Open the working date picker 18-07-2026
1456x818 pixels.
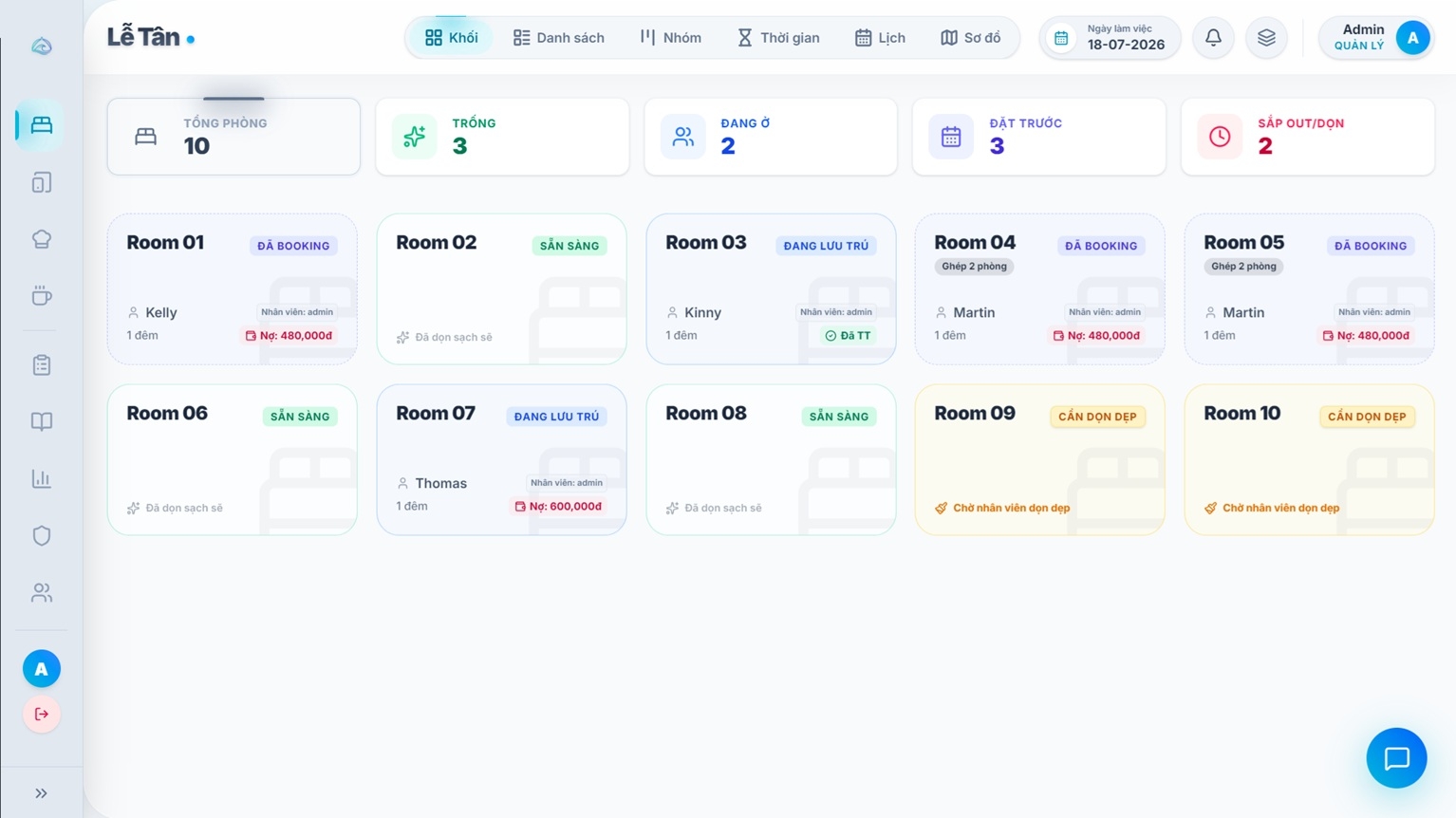1110,38
